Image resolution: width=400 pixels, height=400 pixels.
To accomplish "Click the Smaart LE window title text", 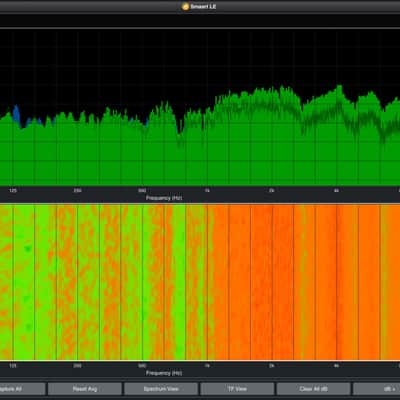I will tap(203, 6).
